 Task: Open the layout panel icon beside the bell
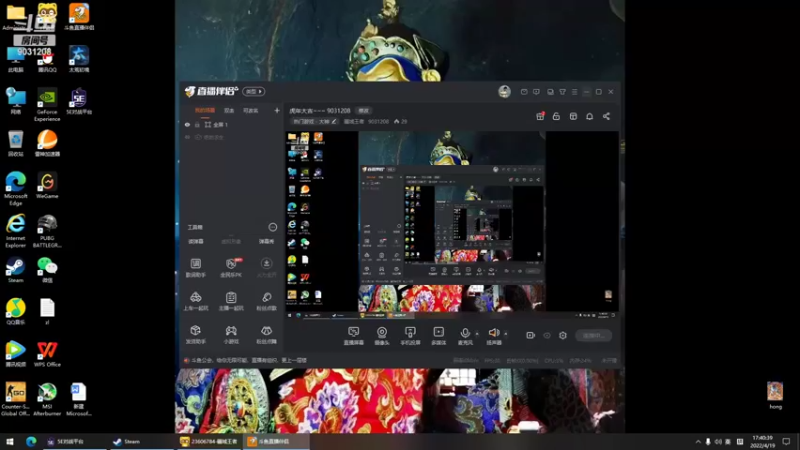point(573,116)
